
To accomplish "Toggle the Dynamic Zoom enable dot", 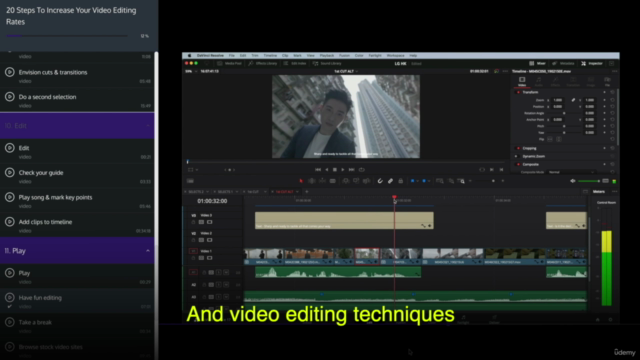I will pyautogui.click(x=517, y=156).
